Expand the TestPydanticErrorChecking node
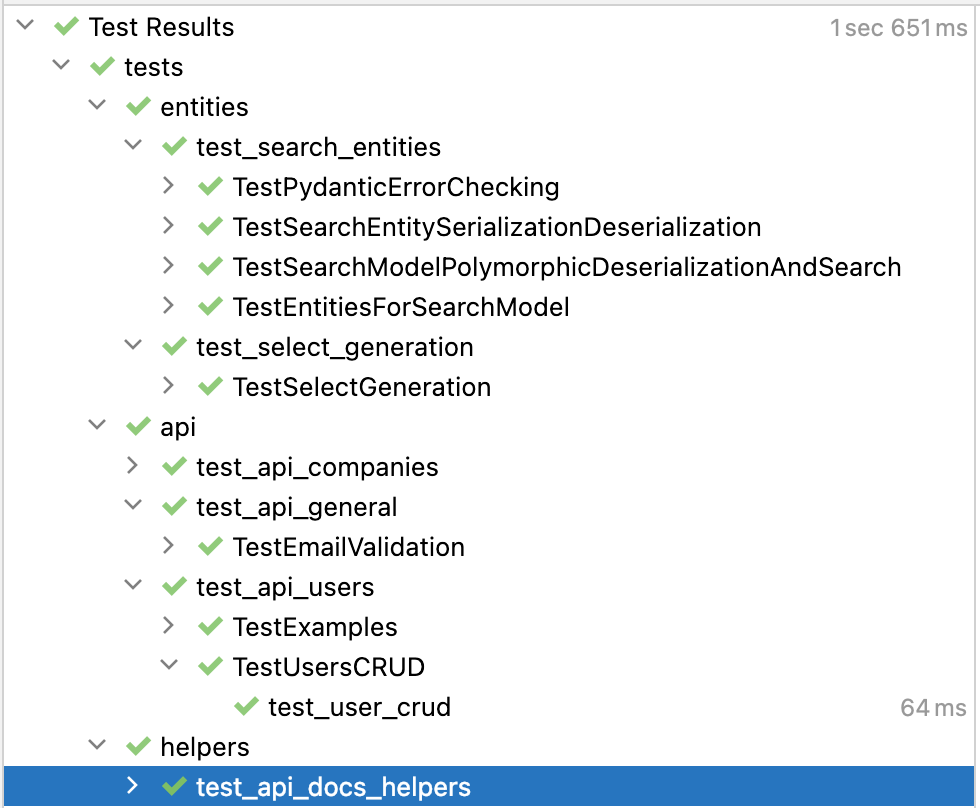 click(169, 187)
